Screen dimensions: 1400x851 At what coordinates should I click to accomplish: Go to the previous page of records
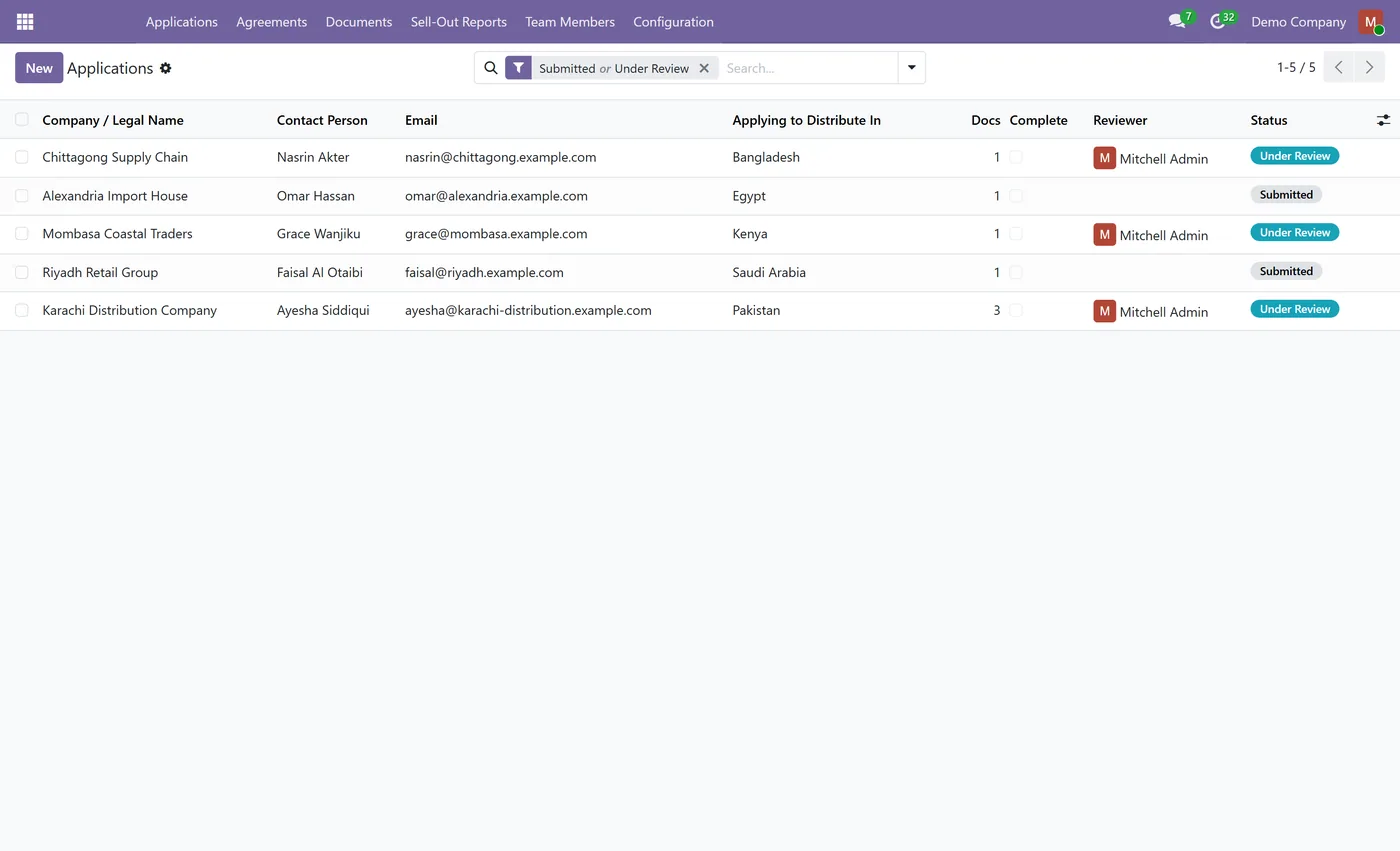tap(1339, 68)
